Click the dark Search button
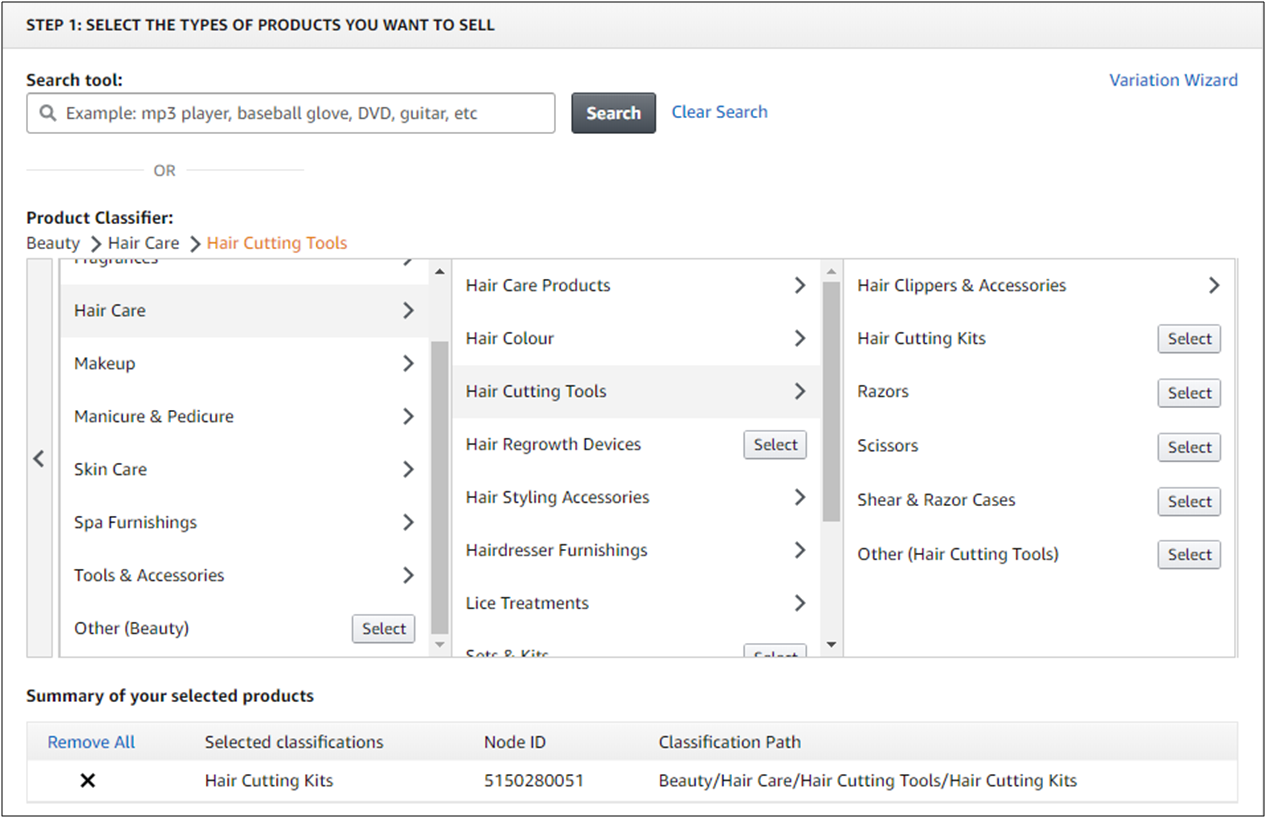Screen dimensions: 1265x818 pyautogui.click(x=613, y=113)
